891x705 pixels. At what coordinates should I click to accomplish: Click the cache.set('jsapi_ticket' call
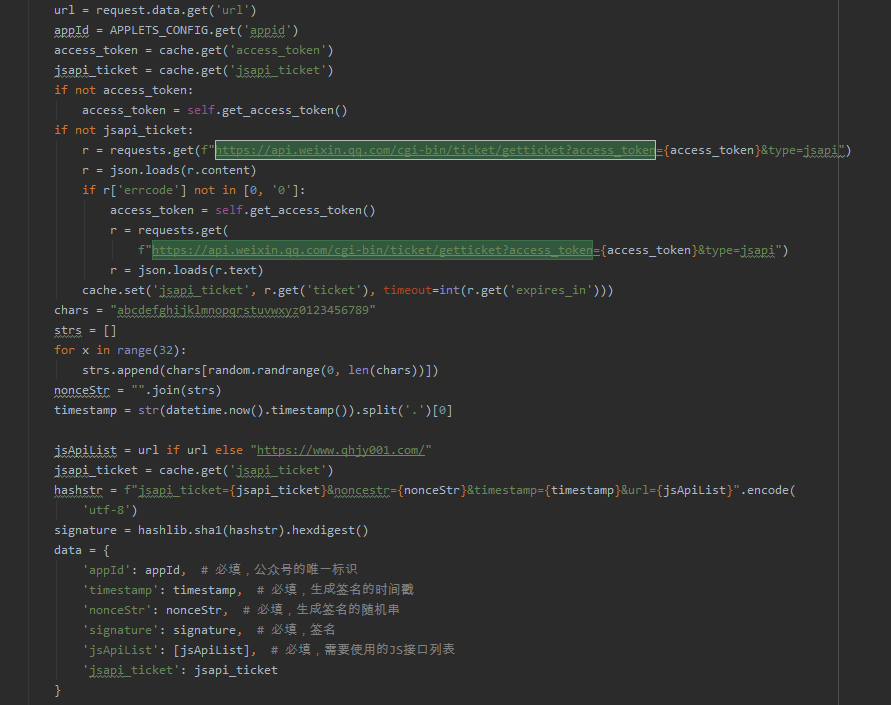(x=166, y=290)
